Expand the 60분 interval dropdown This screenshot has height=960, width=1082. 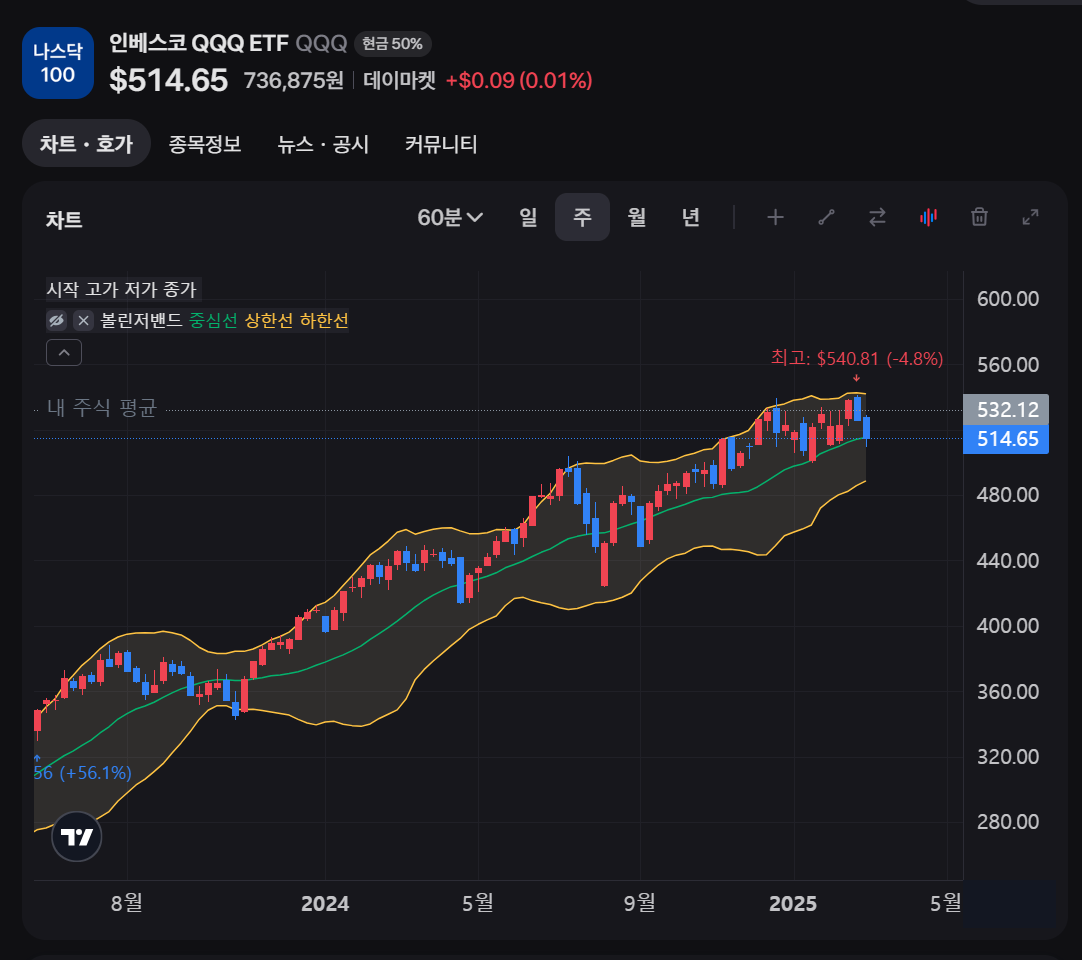[450, 217]
